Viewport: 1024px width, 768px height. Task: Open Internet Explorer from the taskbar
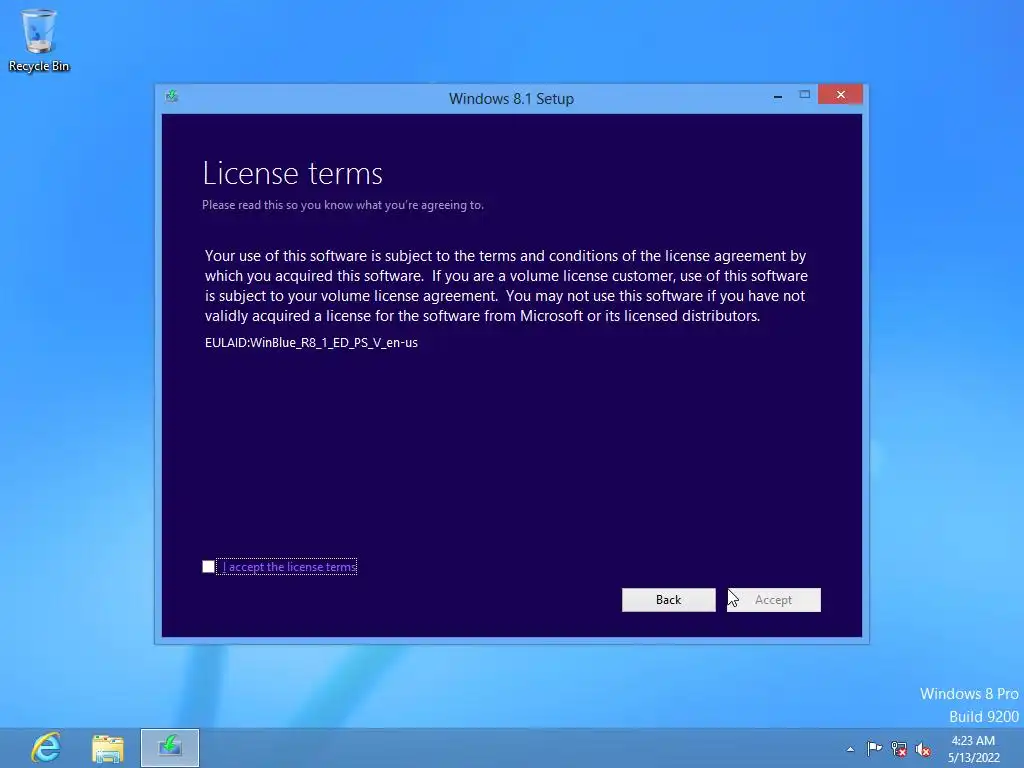(x=46, y=747)
